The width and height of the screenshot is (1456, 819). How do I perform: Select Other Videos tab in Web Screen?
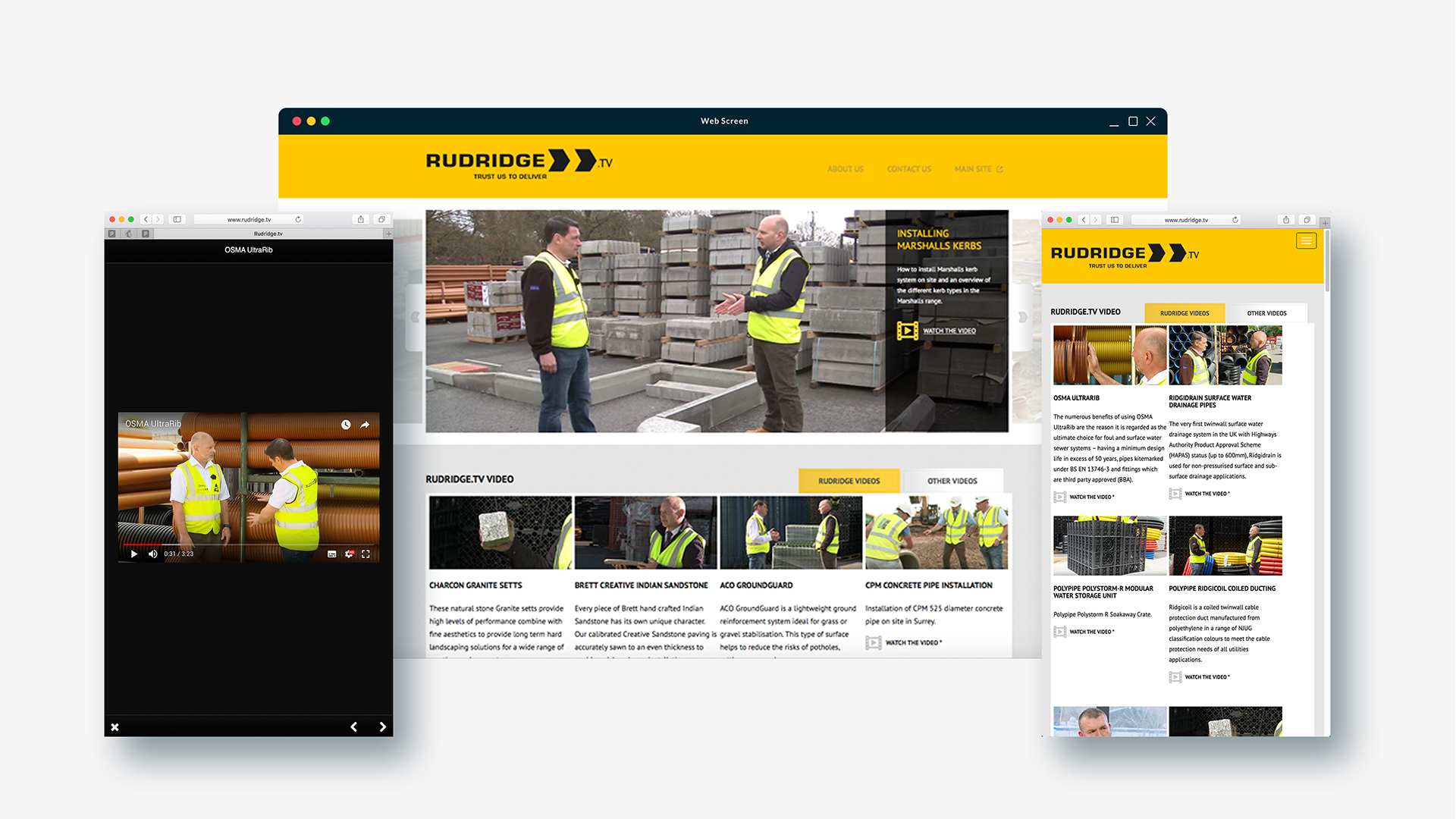(x=952, y=481)
